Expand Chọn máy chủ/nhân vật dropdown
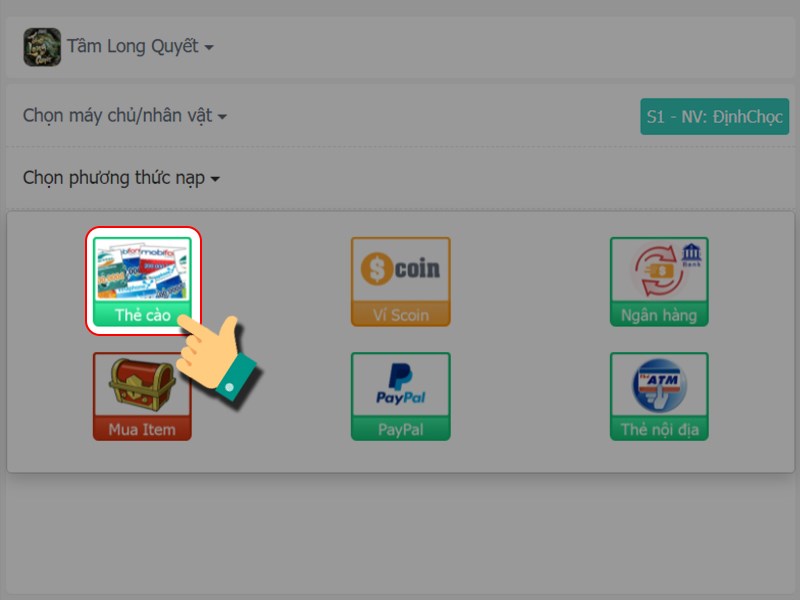 [x=124, y=116]
